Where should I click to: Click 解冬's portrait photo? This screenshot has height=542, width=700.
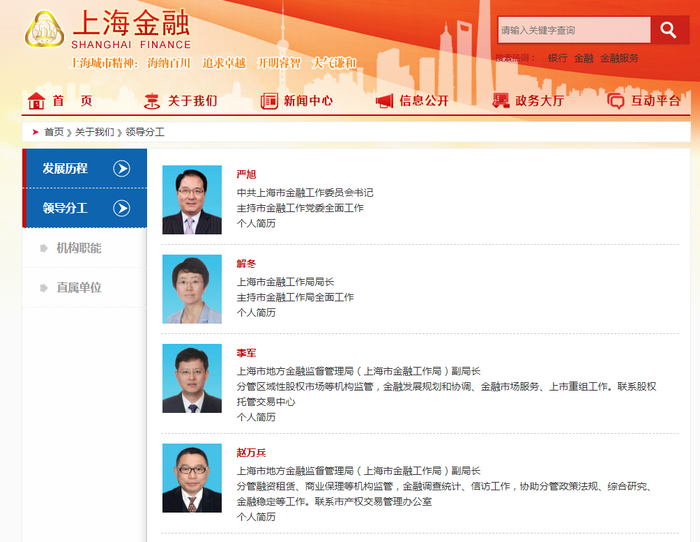[192, 289]
